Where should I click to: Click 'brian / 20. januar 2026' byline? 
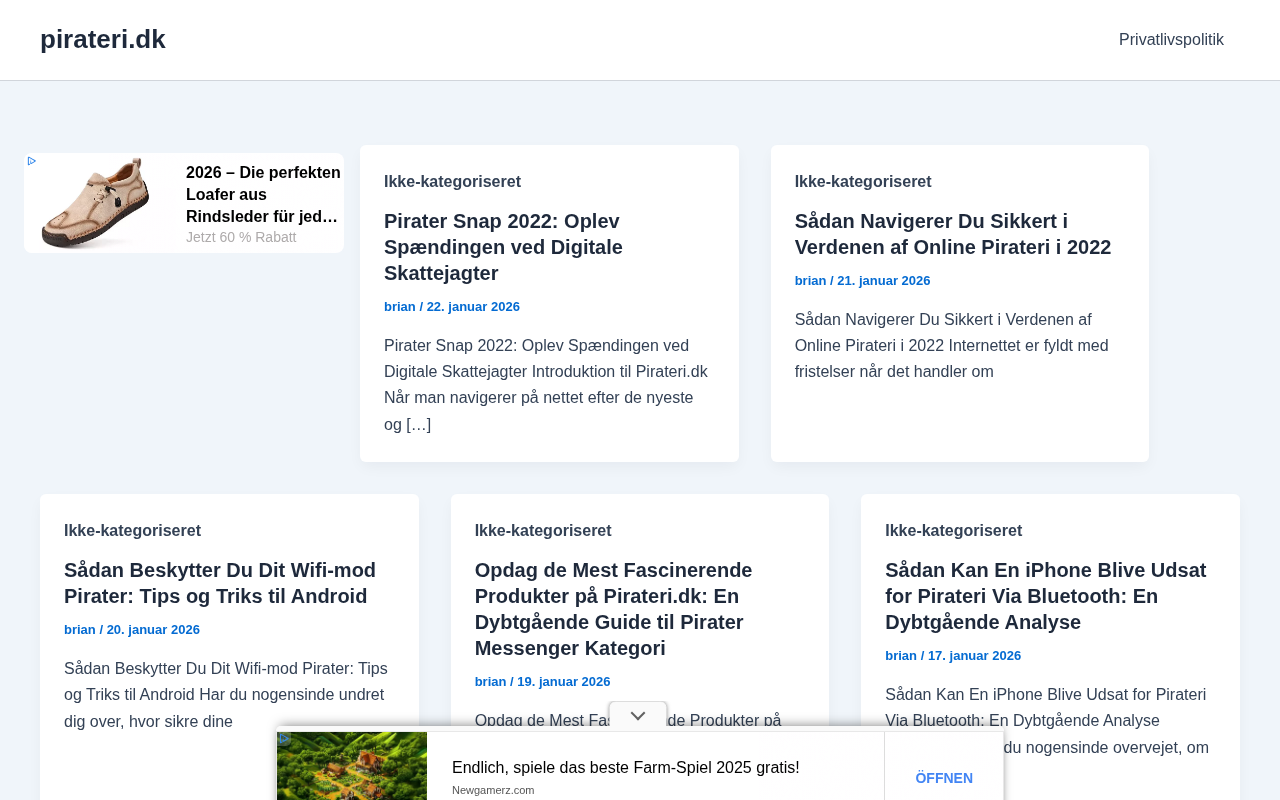(x=132, y=629)
